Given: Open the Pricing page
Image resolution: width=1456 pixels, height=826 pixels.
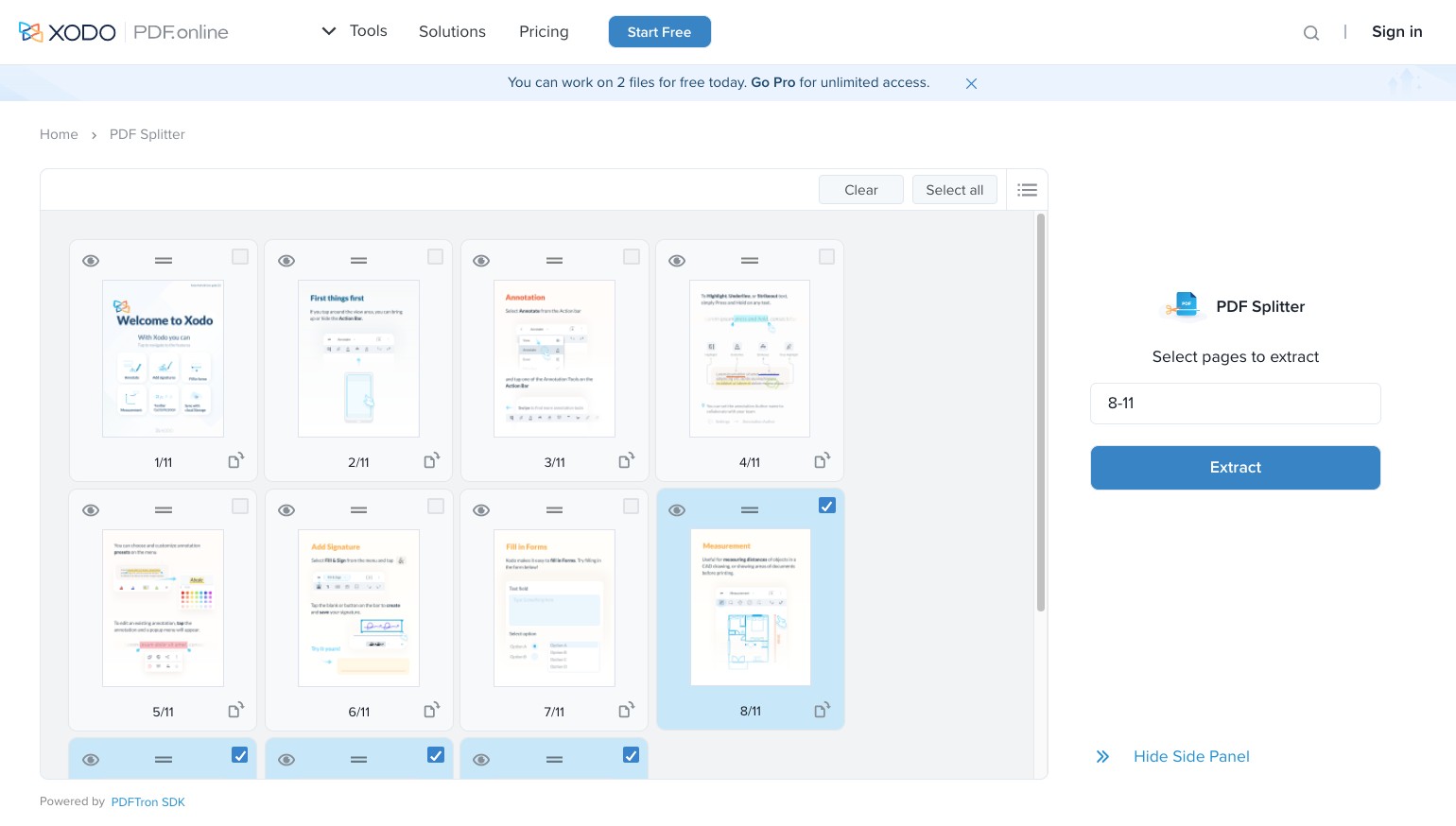Looking at the screenshot, I should click(544, 32).
